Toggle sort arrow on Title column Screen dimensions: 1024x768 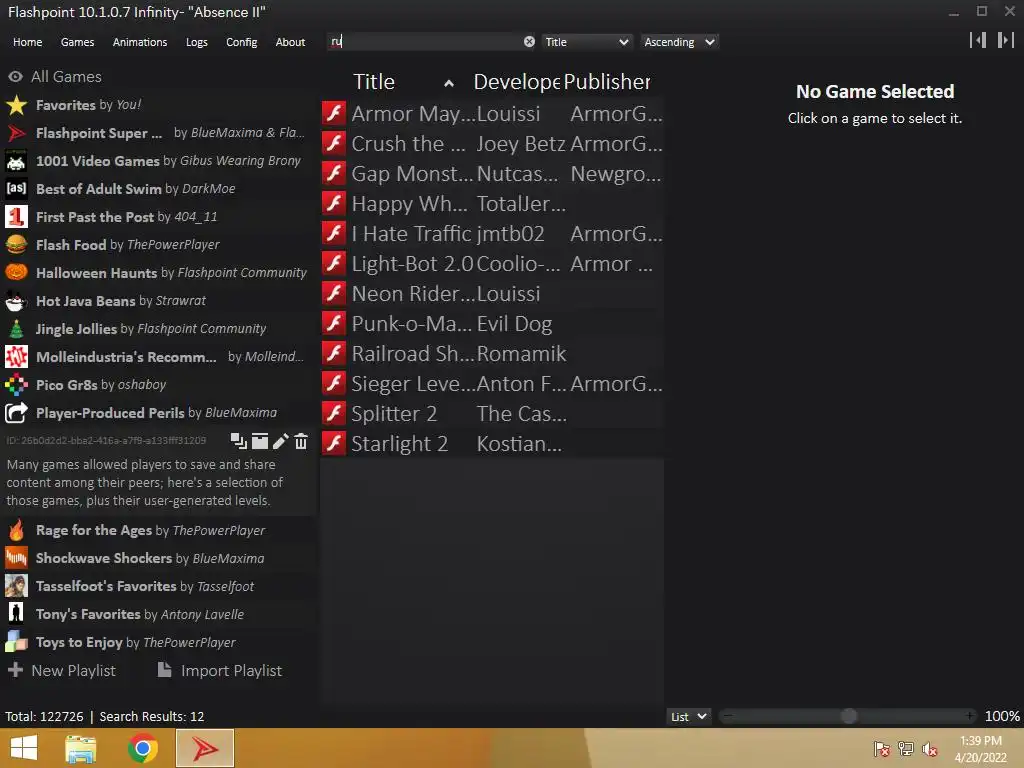coord(449,83)
